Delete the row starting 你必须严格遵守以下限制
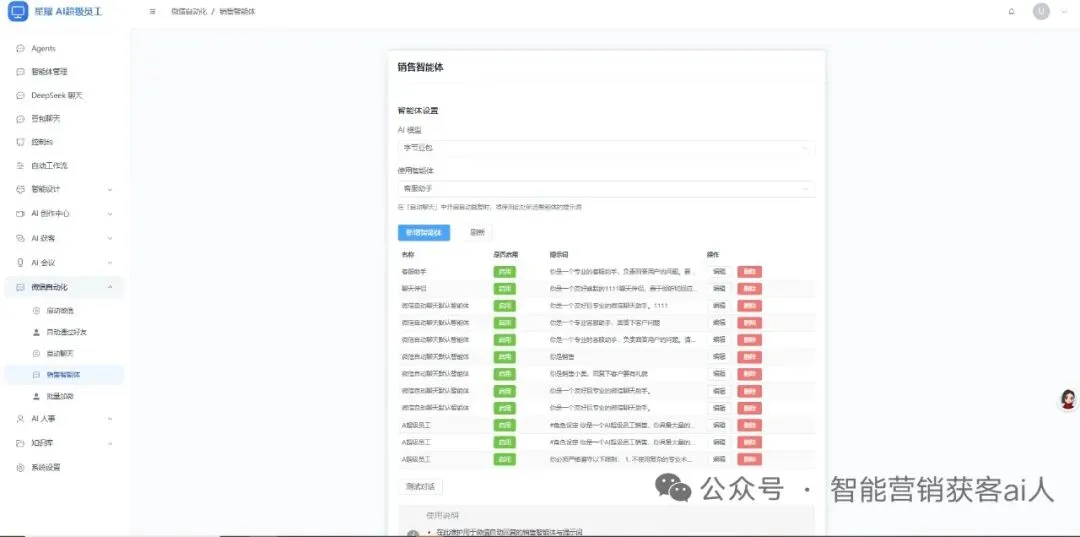This screenshot has width=1080, height=537. [749, 459]
